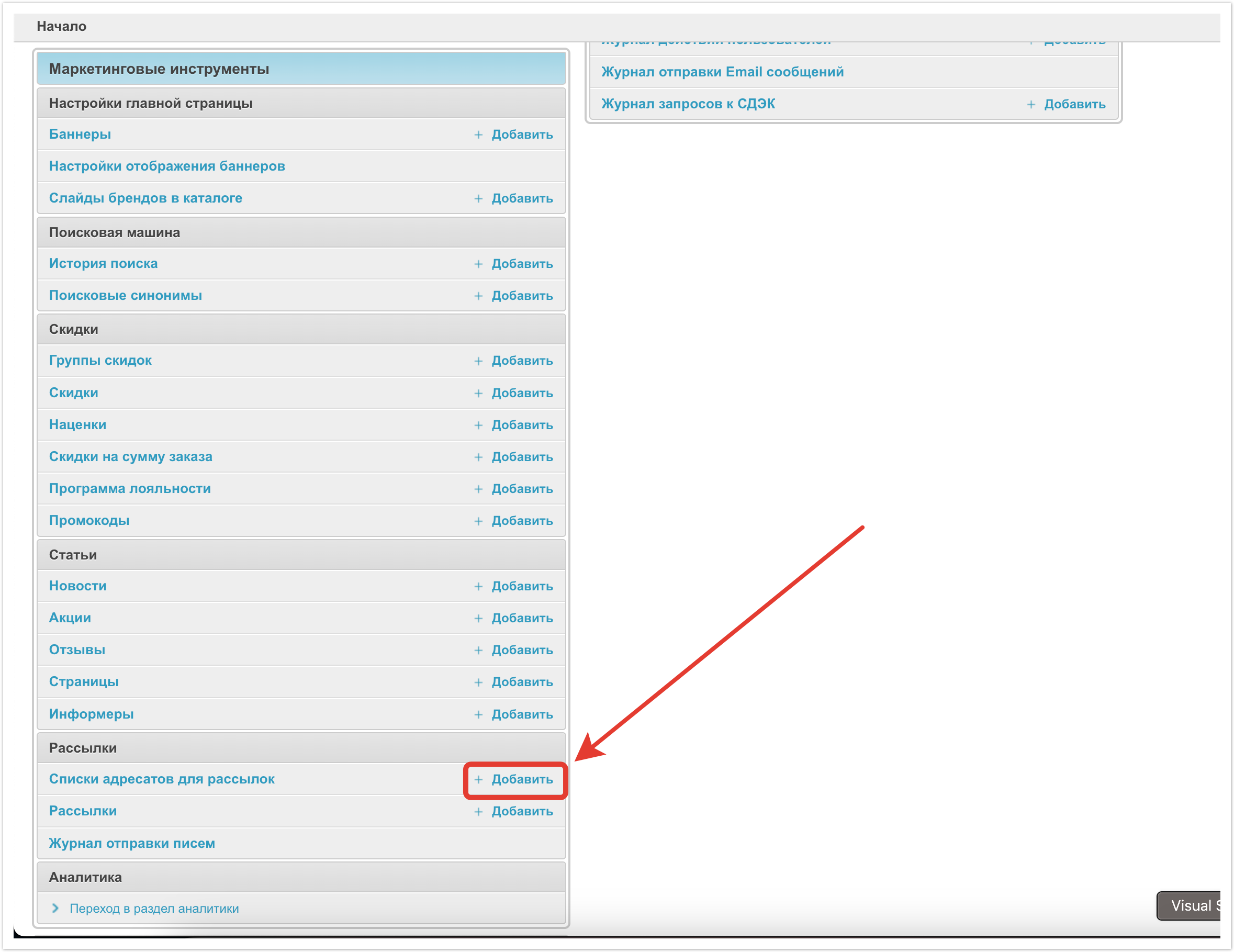Click plus icon for Новости row
This screenshot has height=952, width=1234.
[x=478, y=587]
